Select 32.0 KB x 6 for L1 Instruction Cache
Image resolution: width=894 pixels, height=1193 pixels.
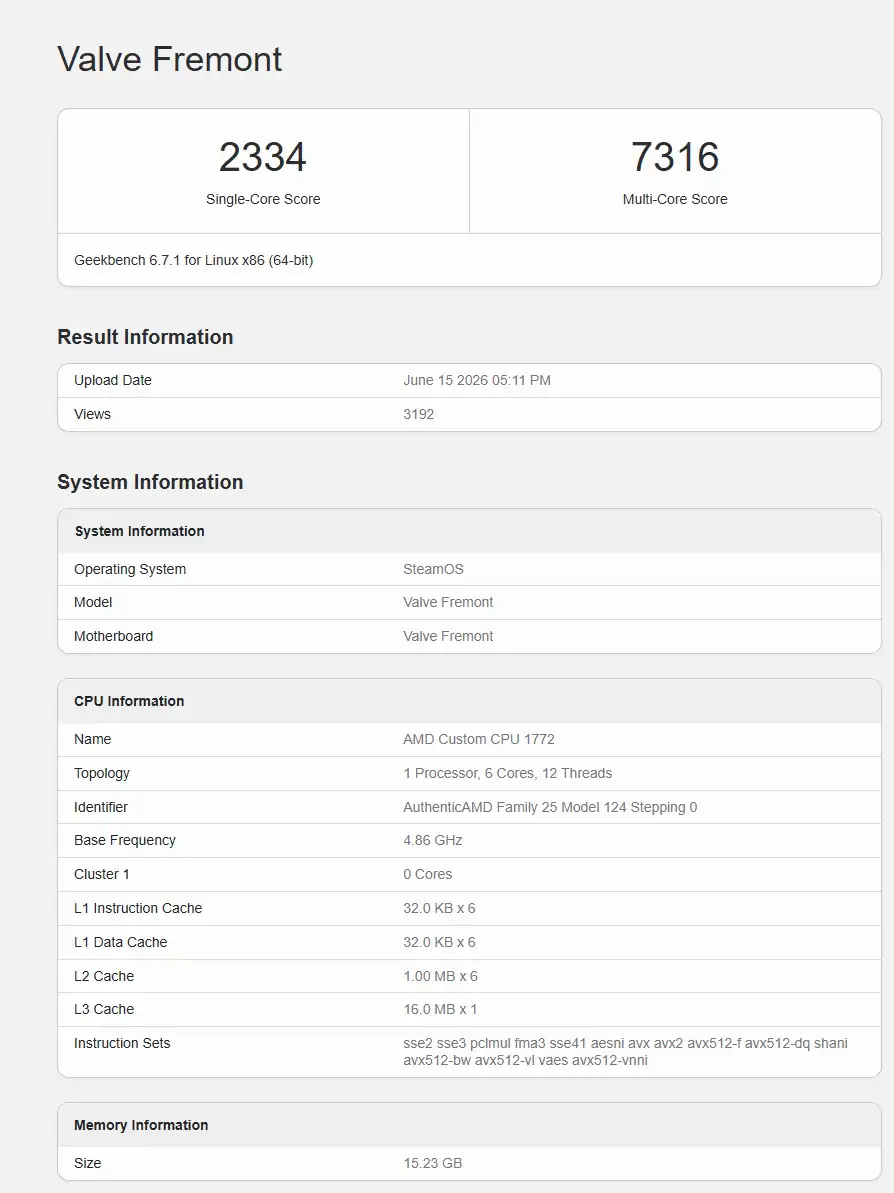coord(439,908)
